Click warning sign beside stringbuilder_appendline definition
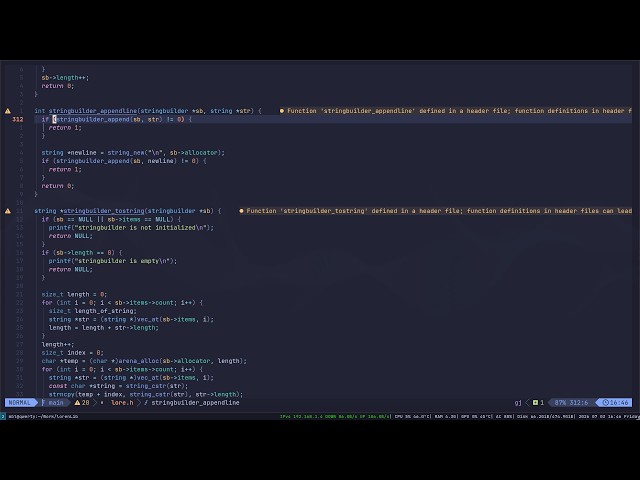This screenshot has width=640, height=480. coord(8,111)
